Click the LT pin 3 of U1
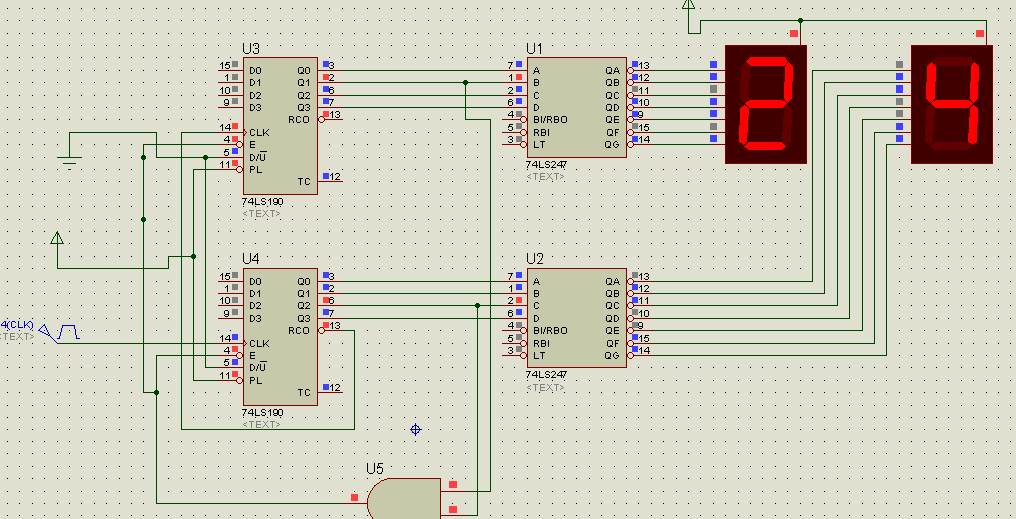 coord(514,144)
